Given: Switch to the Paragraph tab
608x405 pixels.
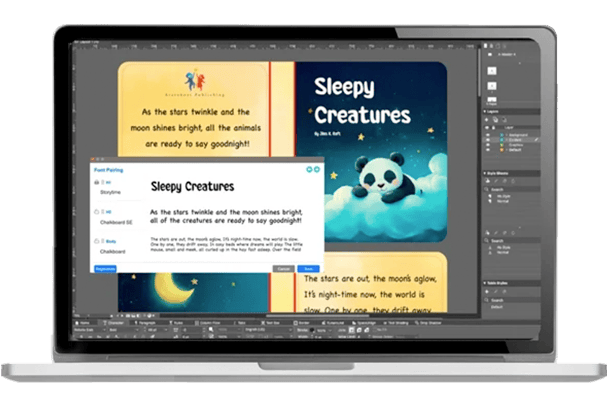Looking at the screenshot, I should click(x=145, y=323).
